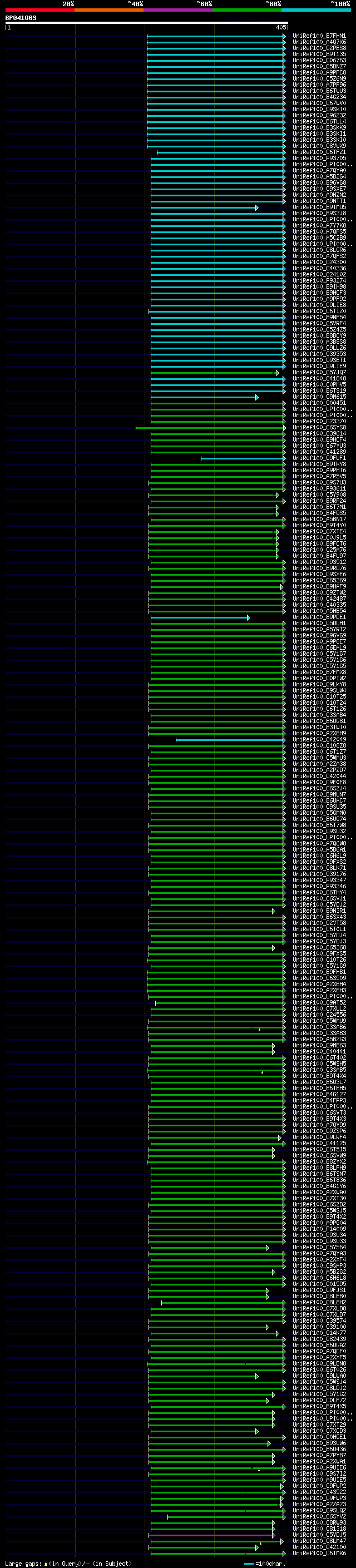This screenshot has height=1568, width=356.
Task: Click the UniRef100_Q42100 label
Action: [319, 1547]
